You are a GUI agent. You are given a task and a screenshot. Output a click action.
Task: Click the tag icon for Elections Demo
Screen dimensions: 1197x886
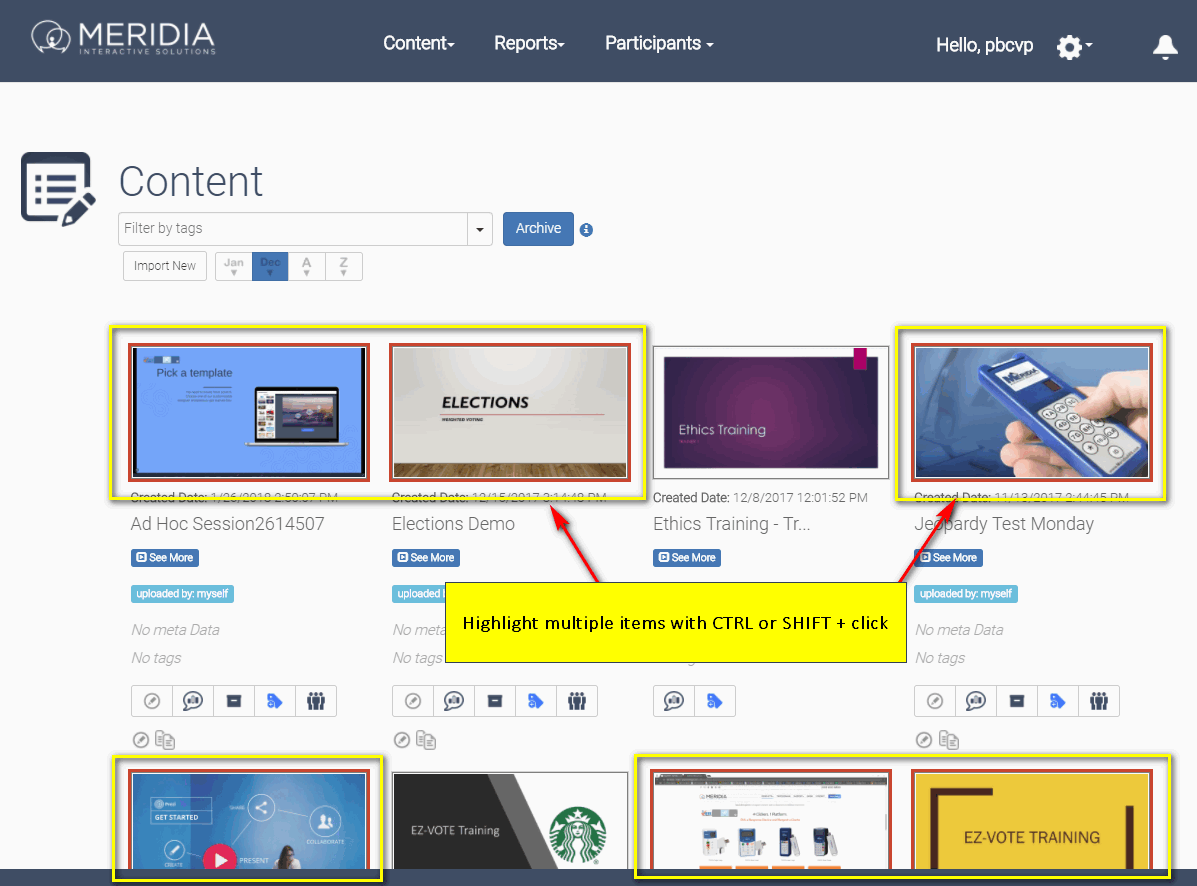tap(536, 701)
